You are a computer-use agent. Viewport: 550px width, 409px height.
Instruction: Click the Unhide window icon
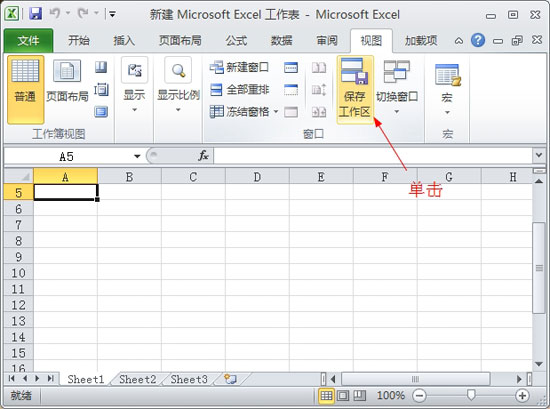point(291,112)
